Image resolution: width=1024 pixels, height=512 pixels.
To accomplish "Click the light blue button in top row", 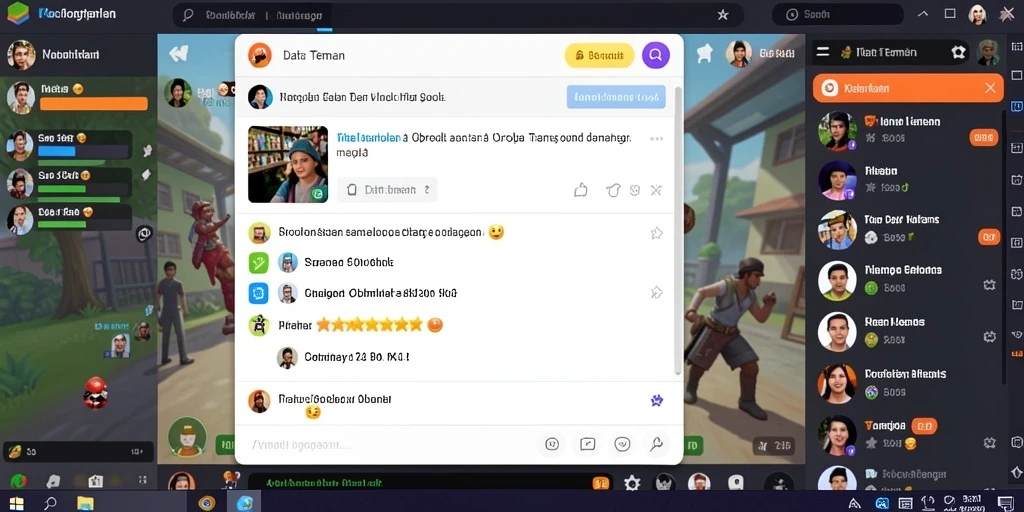I will click(616, 97).
